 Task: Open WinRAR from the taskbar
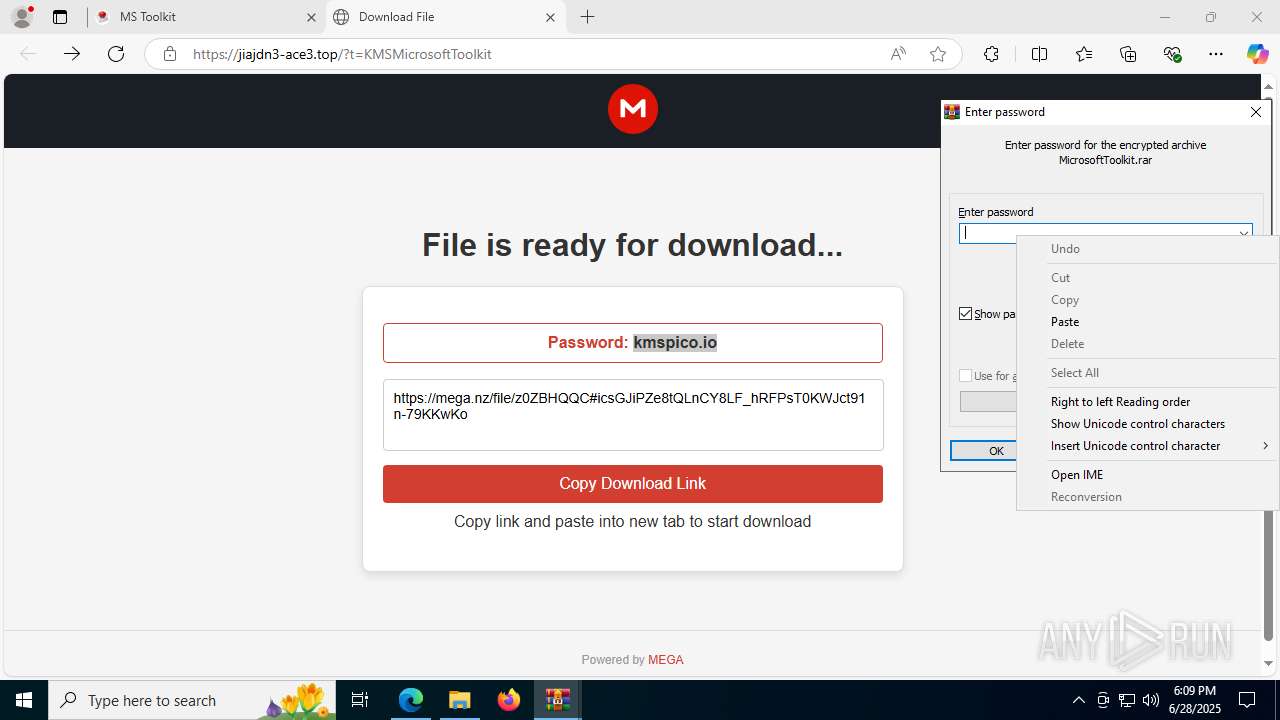click(x=557, y=700)
